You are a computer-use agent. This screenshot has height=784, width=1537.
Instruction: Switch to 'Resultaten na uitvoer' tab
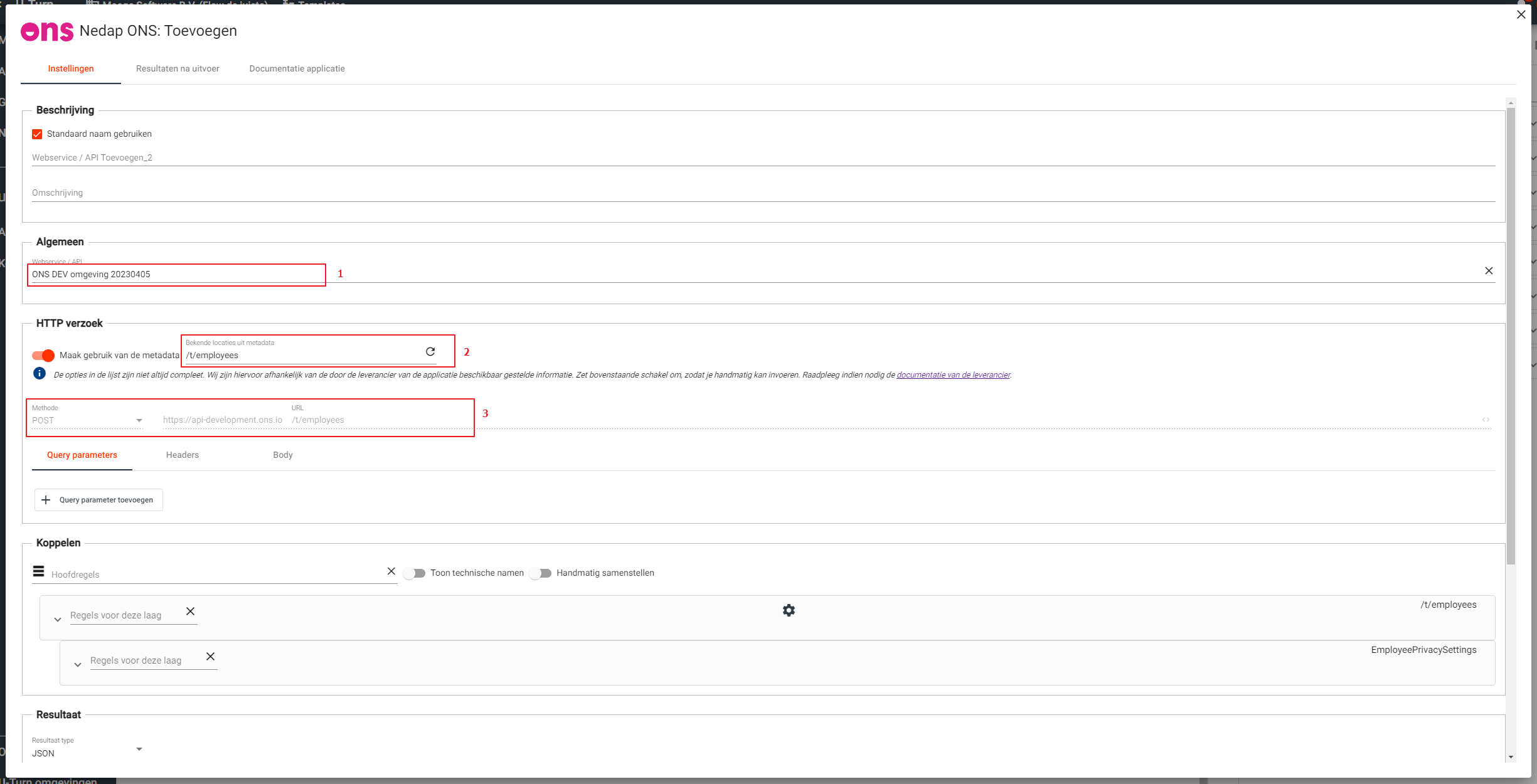click(x=178, y=69)
